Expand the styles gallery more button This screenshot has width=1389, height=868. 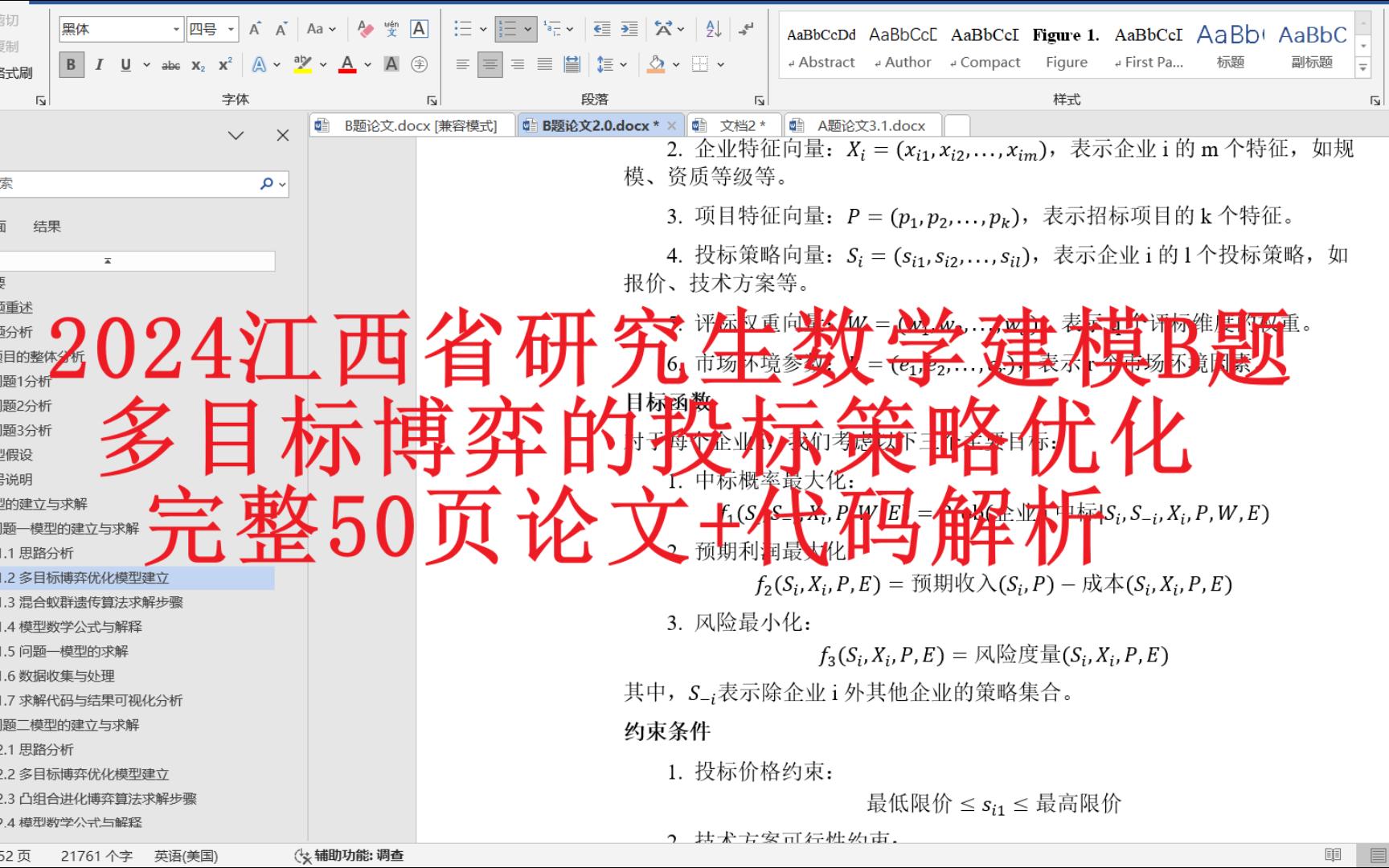(1362, 68)
